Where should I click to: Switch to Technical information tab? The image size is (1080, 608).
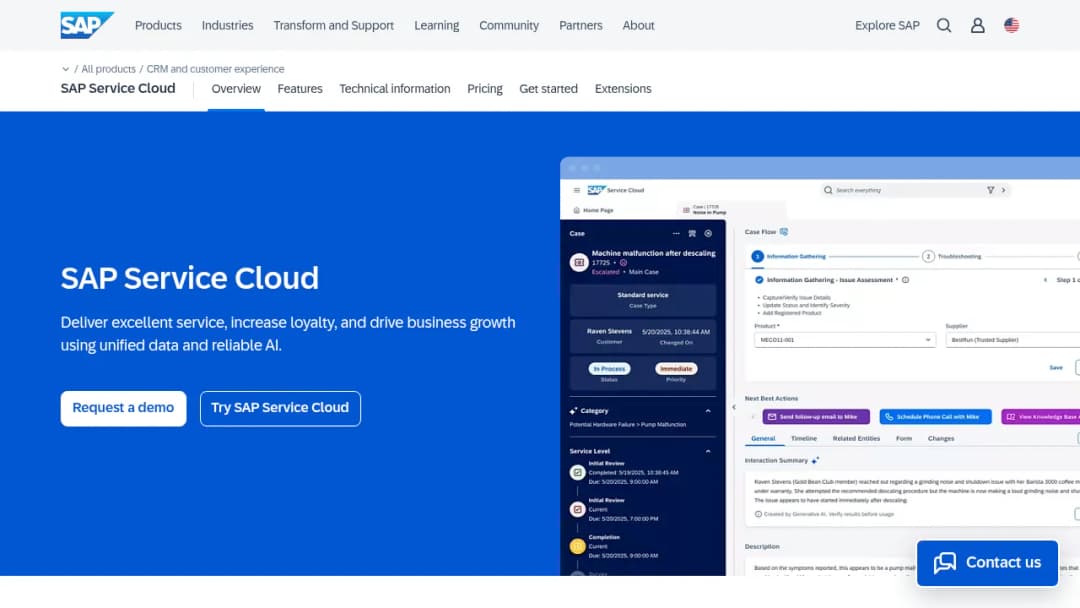(394, 89)
